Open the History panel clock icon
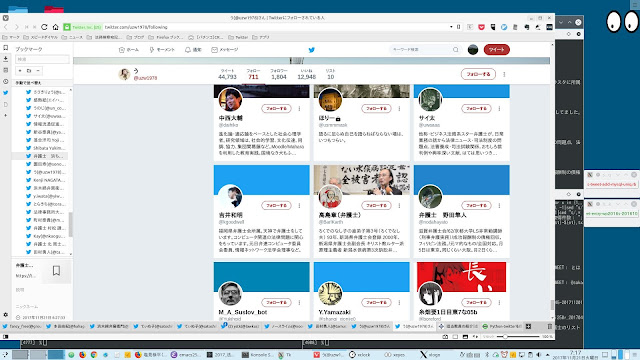The image size is (640, 360). (x=5, y=82)
